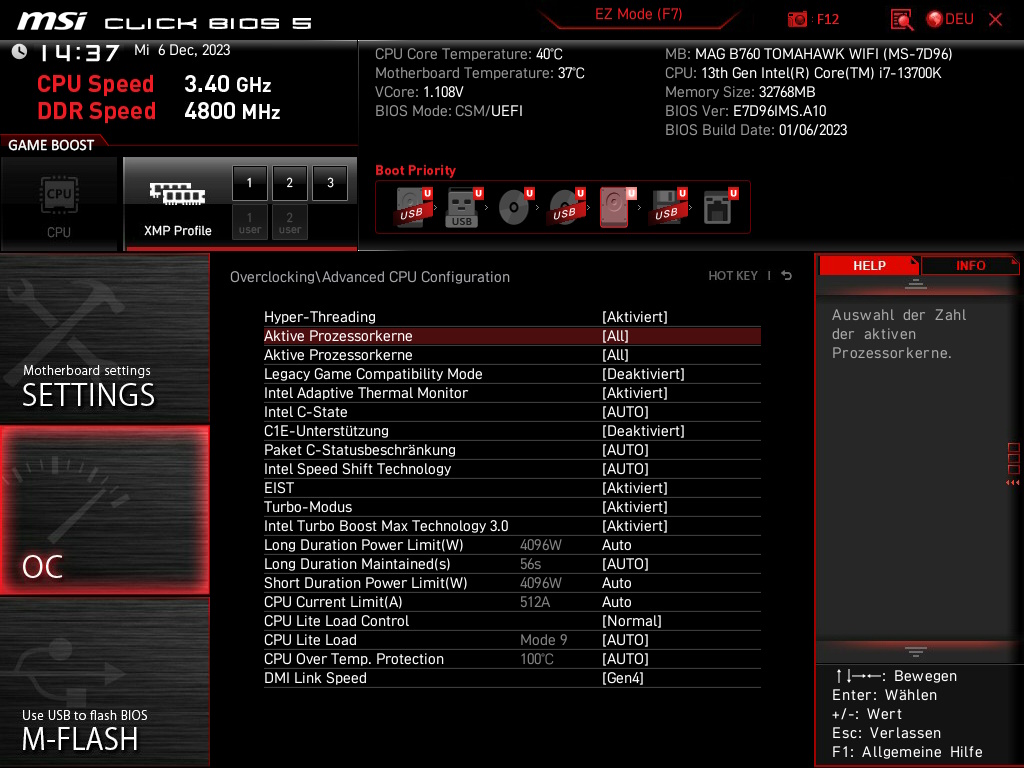Open the HELP tab
Screen dimensions: 1024x768
click(x=869, y=266)
